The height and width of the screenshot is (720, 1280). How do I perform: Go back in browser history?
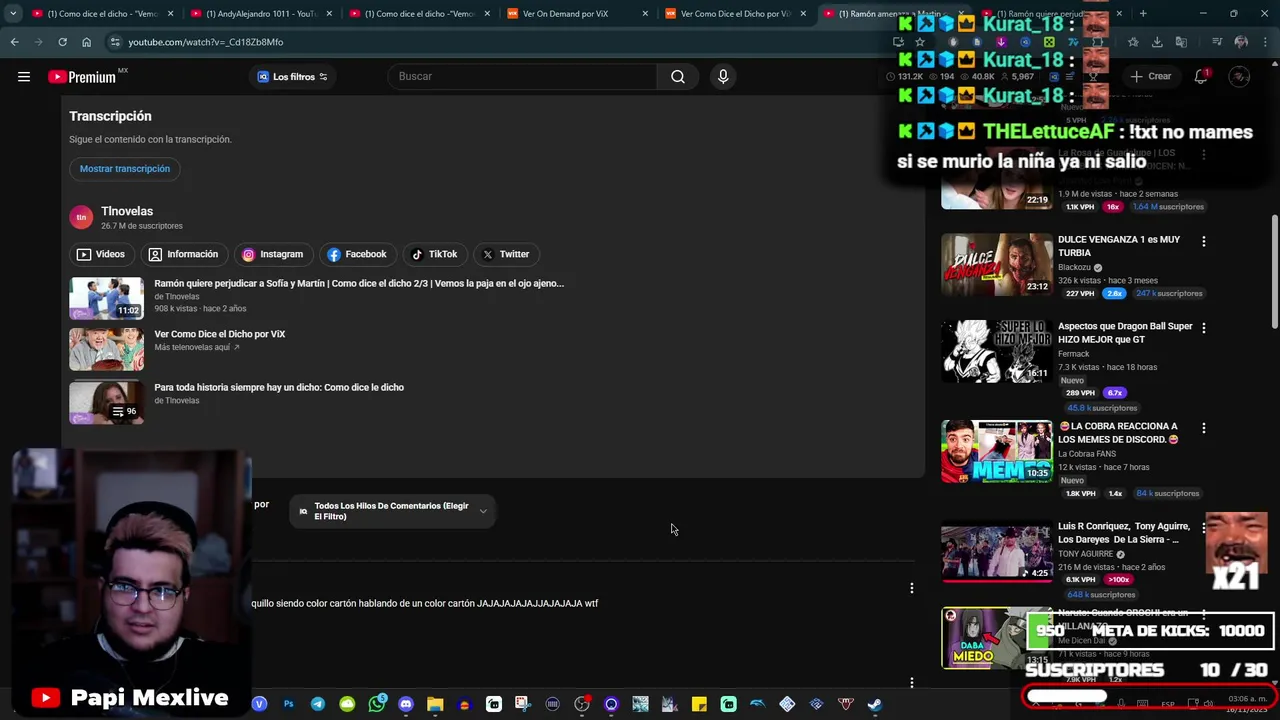pyautogui.click(x=14, y=42)
